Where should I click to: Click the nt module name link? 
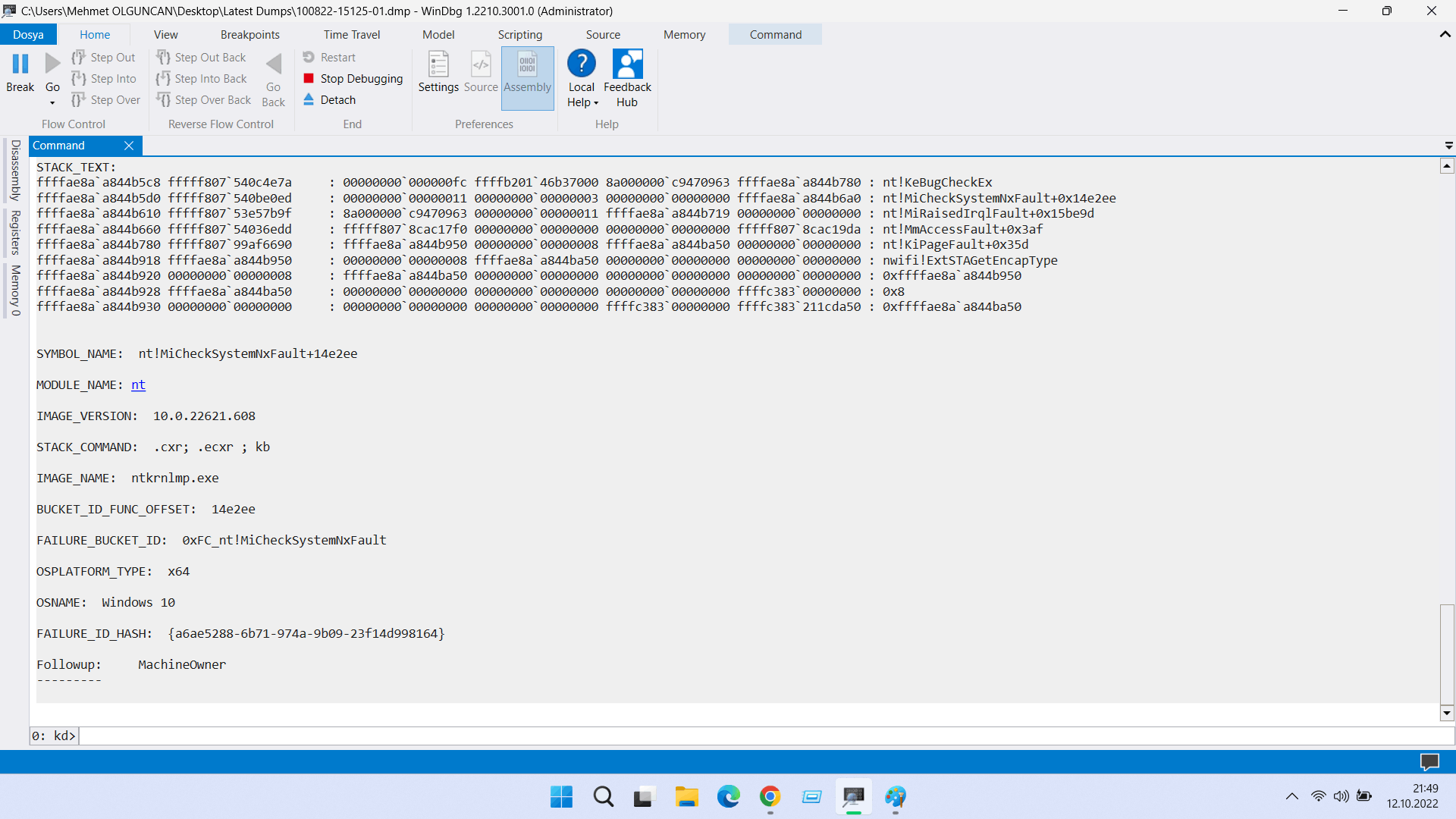[138, 385]
